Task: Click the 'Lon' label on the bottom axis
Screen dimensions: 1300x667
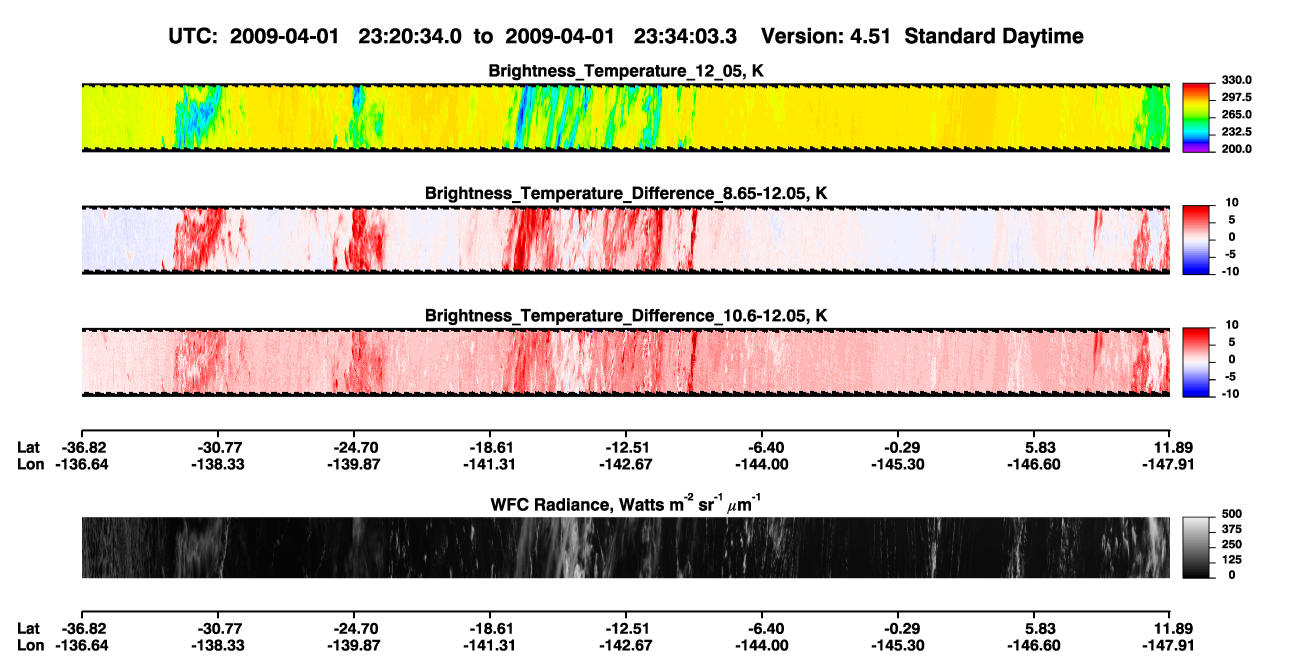Action: point(30,645)
